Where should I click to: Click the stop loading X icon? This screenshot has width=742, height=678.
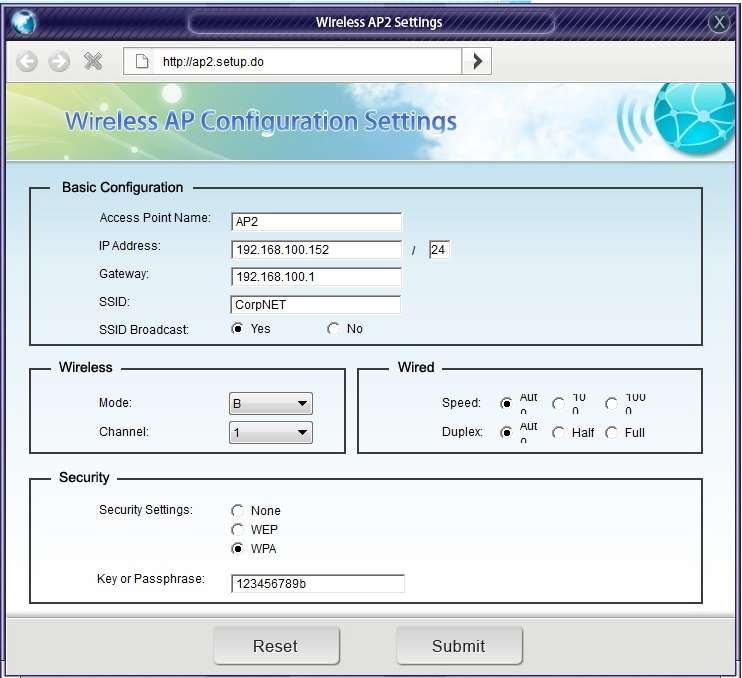(x=92, y=61)
